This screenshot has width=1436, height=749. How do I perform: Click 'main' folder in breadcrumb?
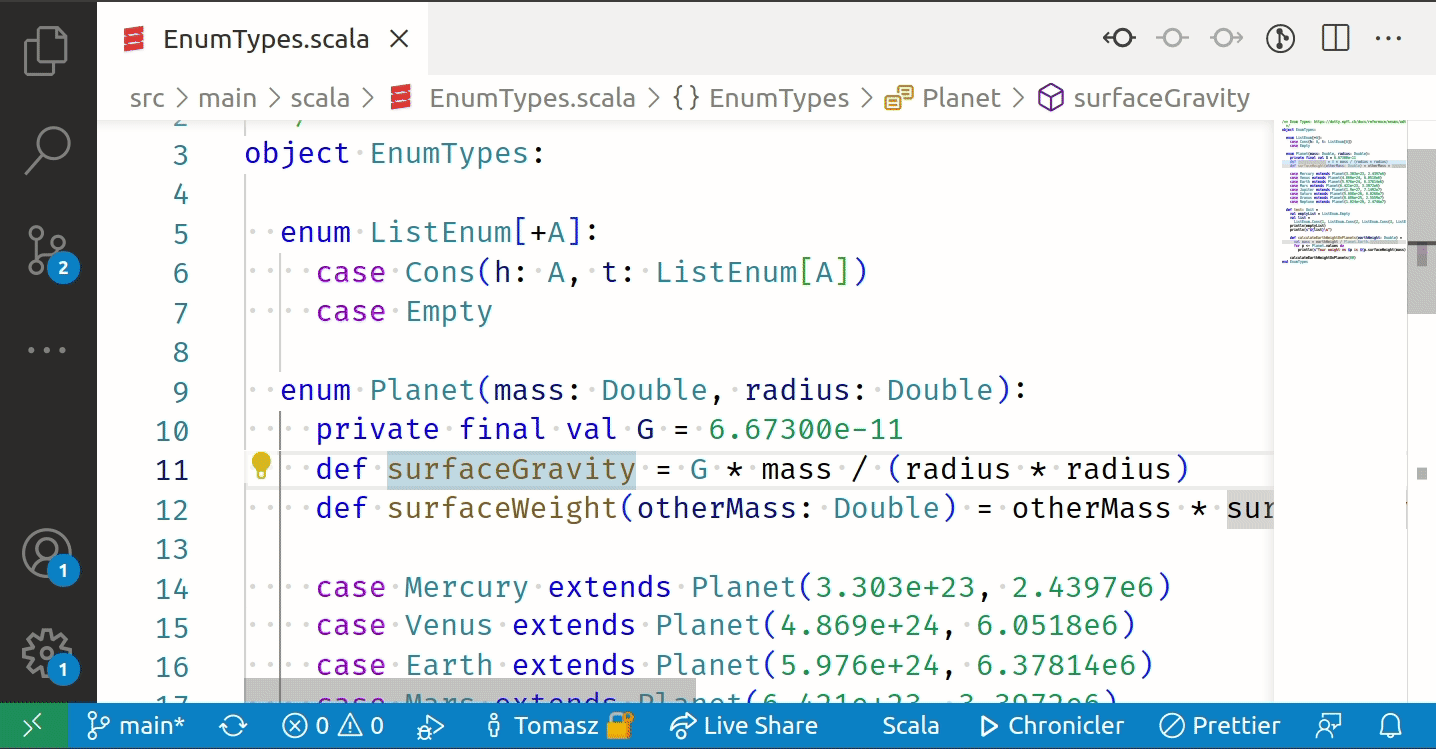coord(228,98)
